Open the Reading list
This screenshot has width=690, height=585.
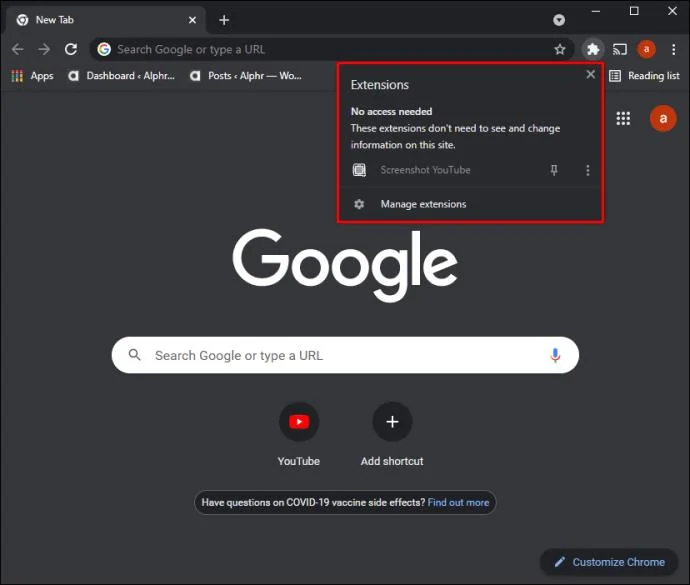click(644, 76)
